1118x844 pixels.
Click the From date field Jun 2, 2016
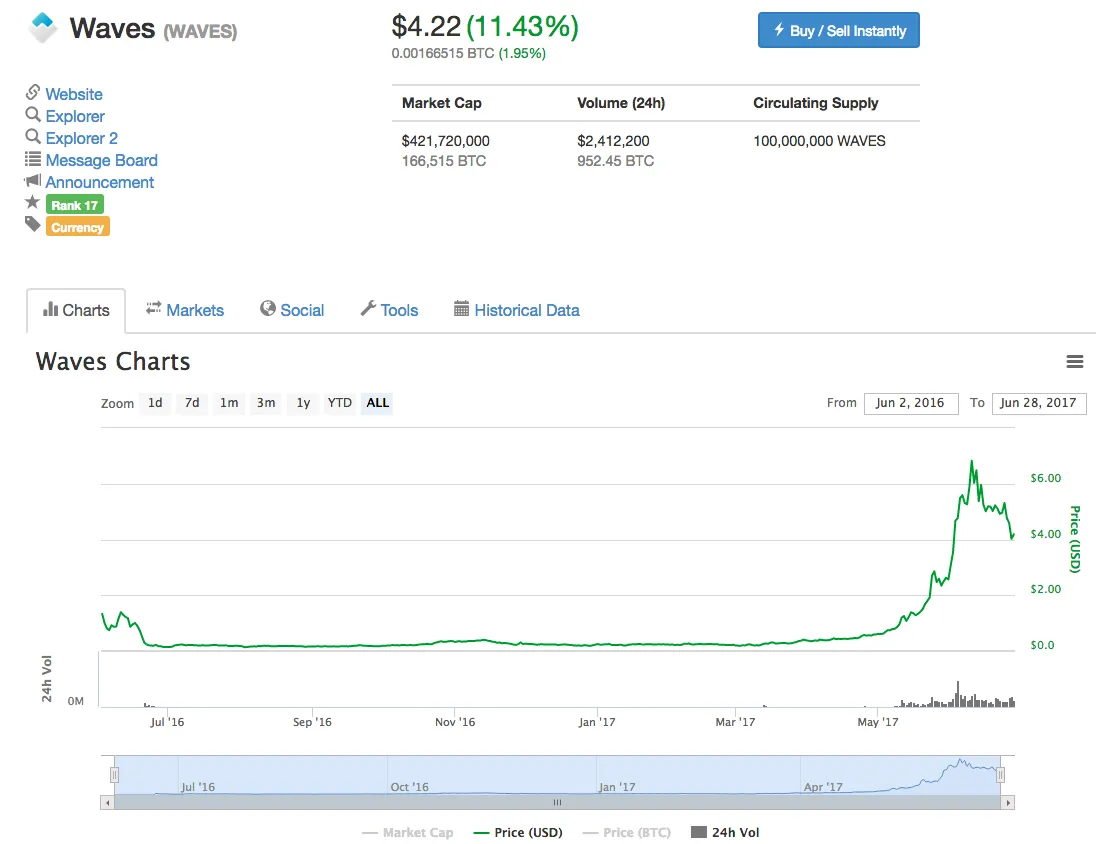911,403
